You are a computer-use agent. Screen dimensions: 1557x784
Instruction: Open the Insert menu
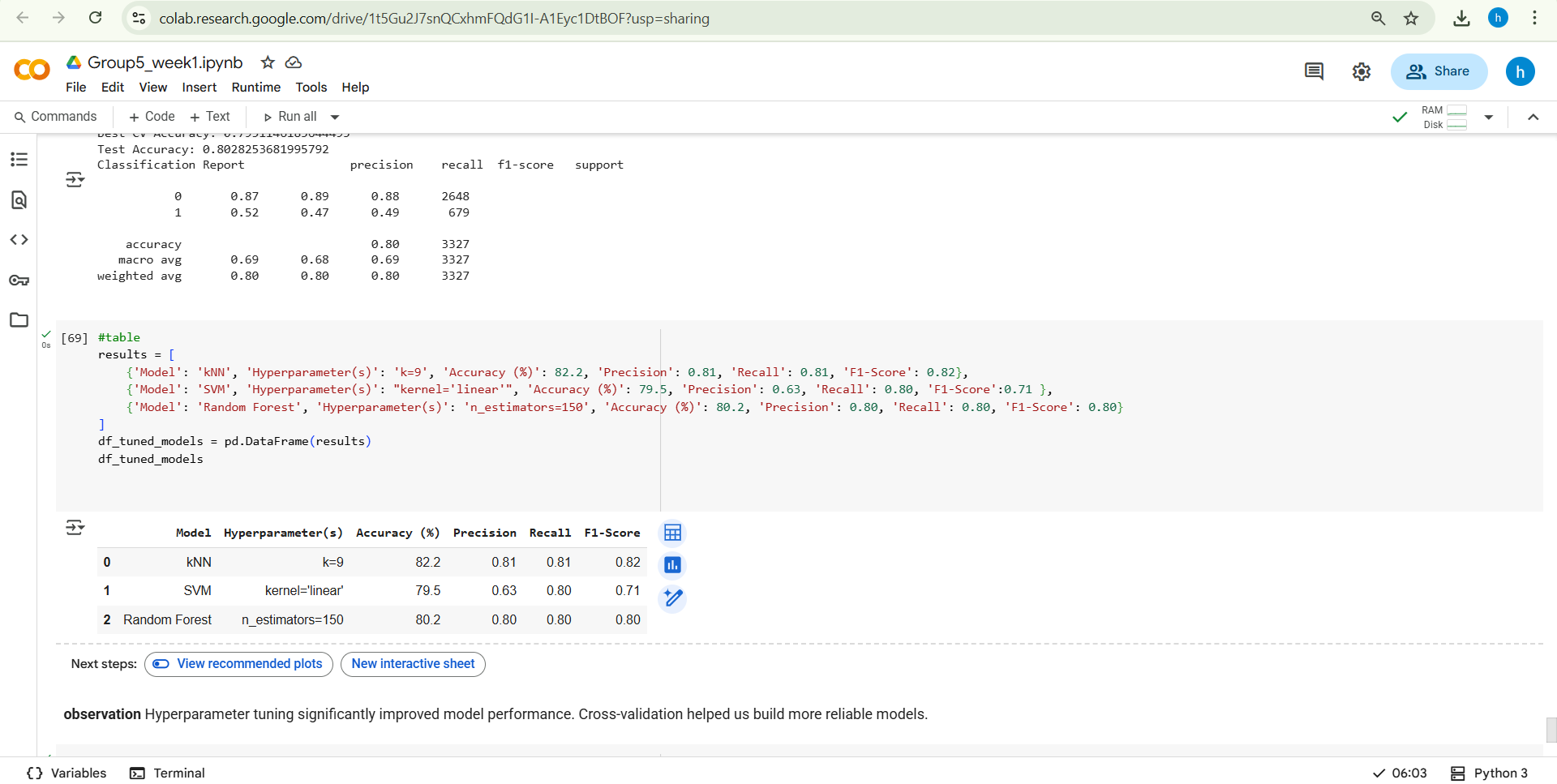199,88
